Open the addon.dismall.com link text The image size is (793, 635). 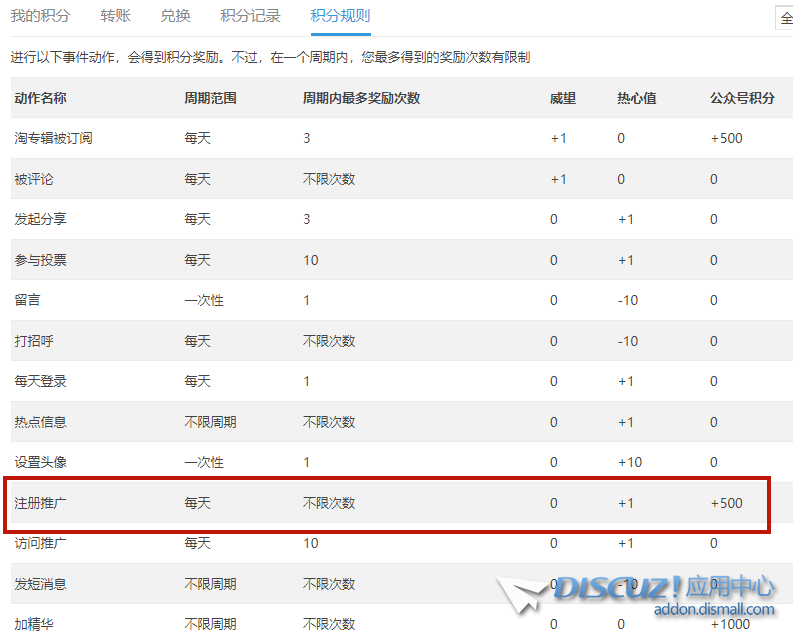(714, 609)
